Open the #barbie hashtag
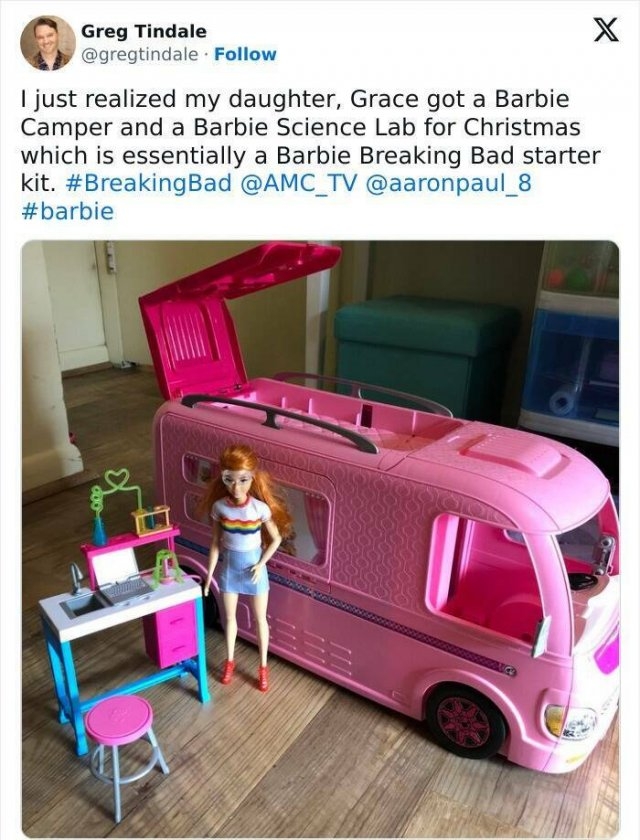The height and width of the screenshot is (840, 640). [x=67, y=211]
